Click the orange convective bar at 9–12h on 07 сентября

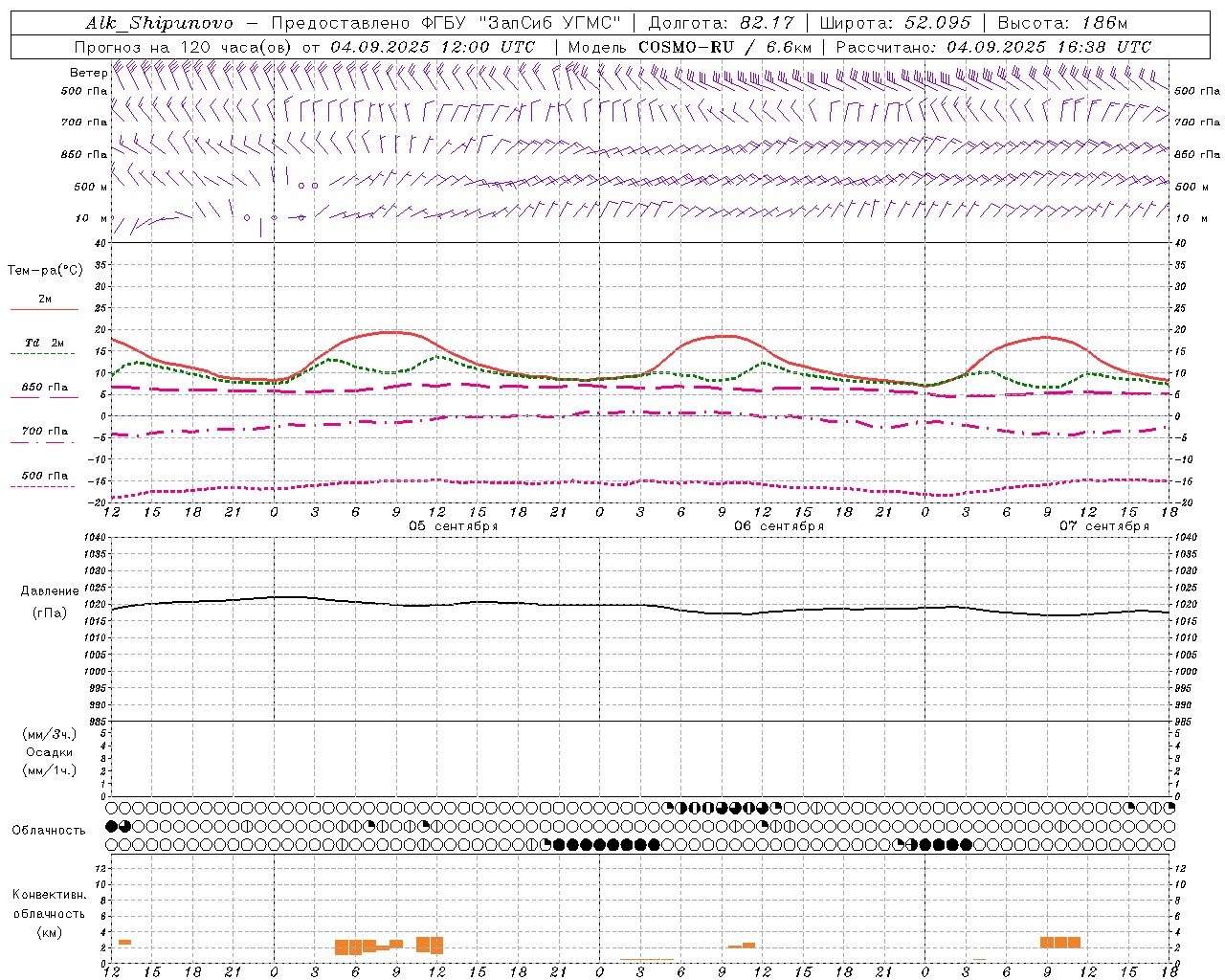click(1060, 943)
